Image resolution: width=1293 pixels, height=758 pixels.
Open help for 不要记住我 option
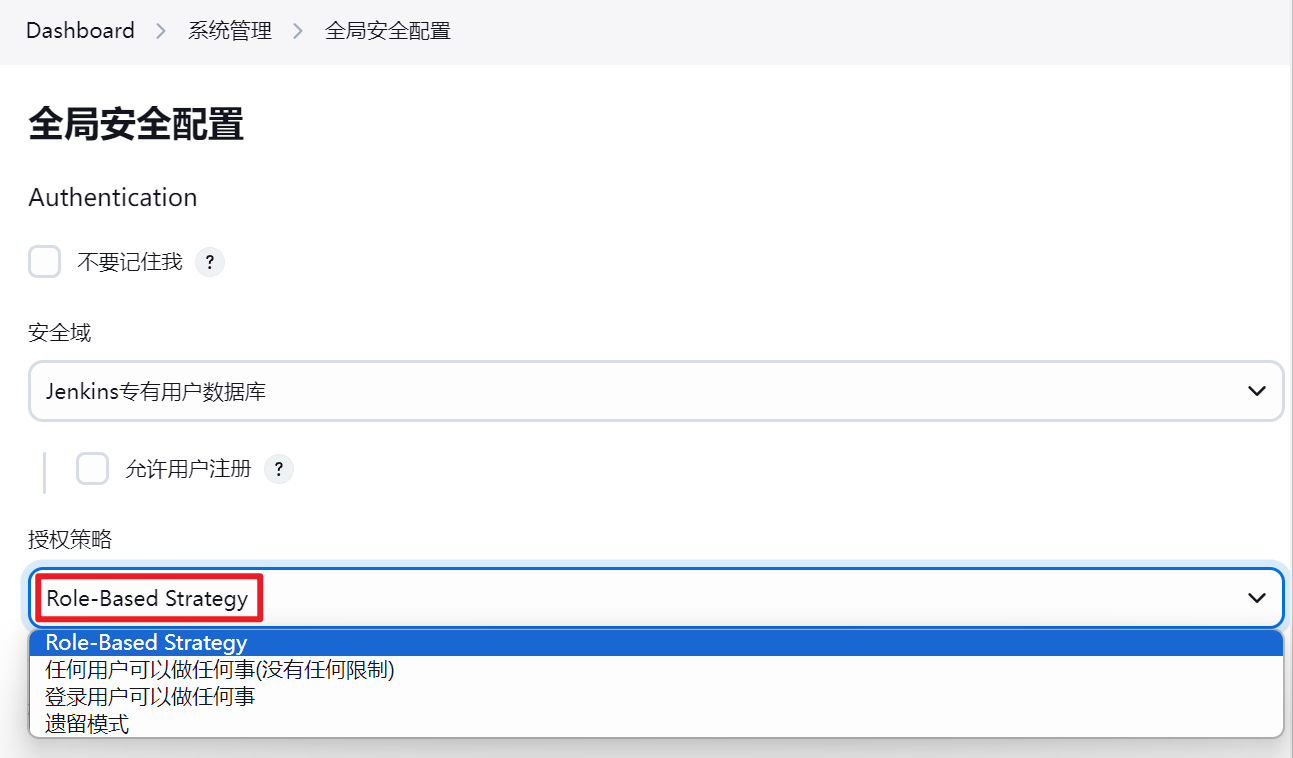209,263
